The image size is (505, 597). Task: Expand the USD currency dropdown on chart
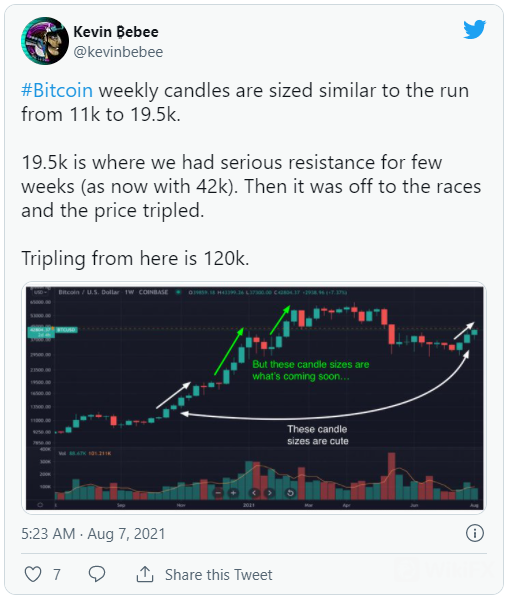point(40,292)
